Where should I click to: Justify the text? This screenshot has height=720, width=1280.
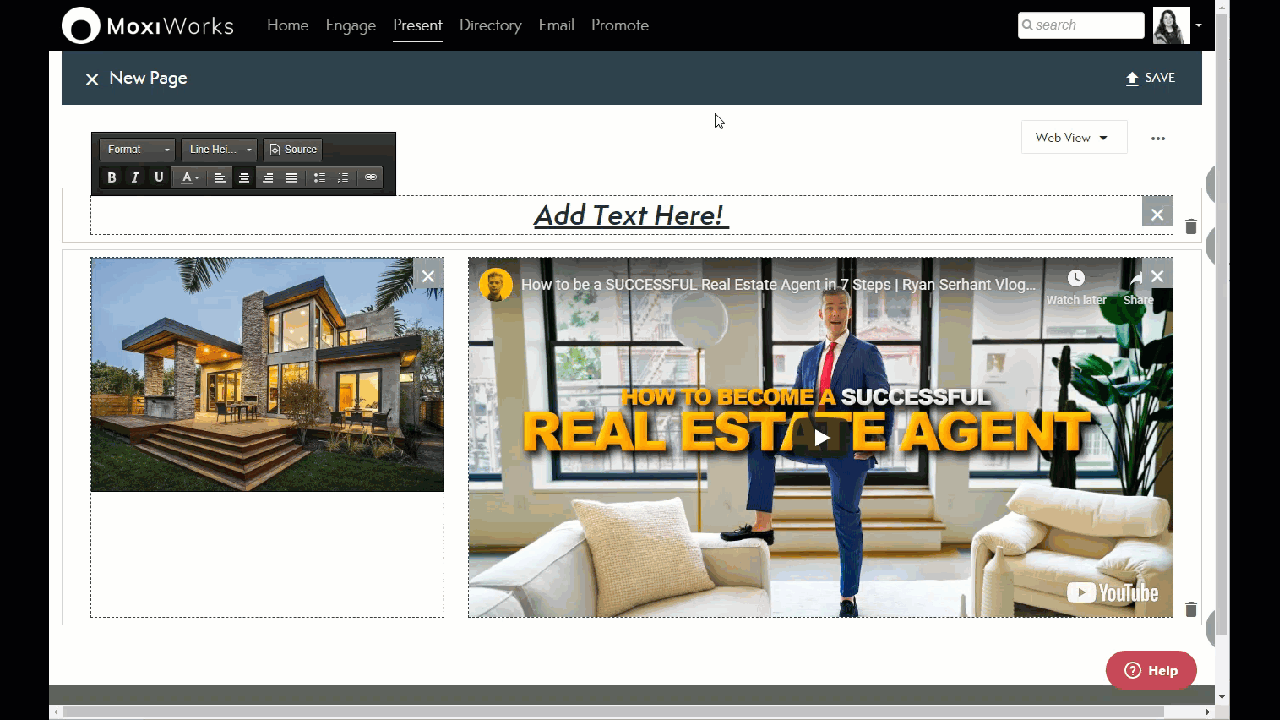[x=291, y=178]
